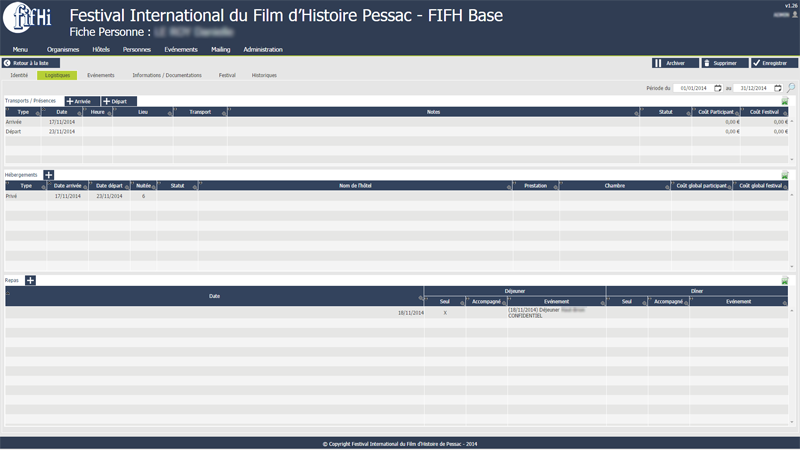The height and width of the screenshot is (450, 800).
Task: Go back with Retour à la liste
Action: click(31, 63)
